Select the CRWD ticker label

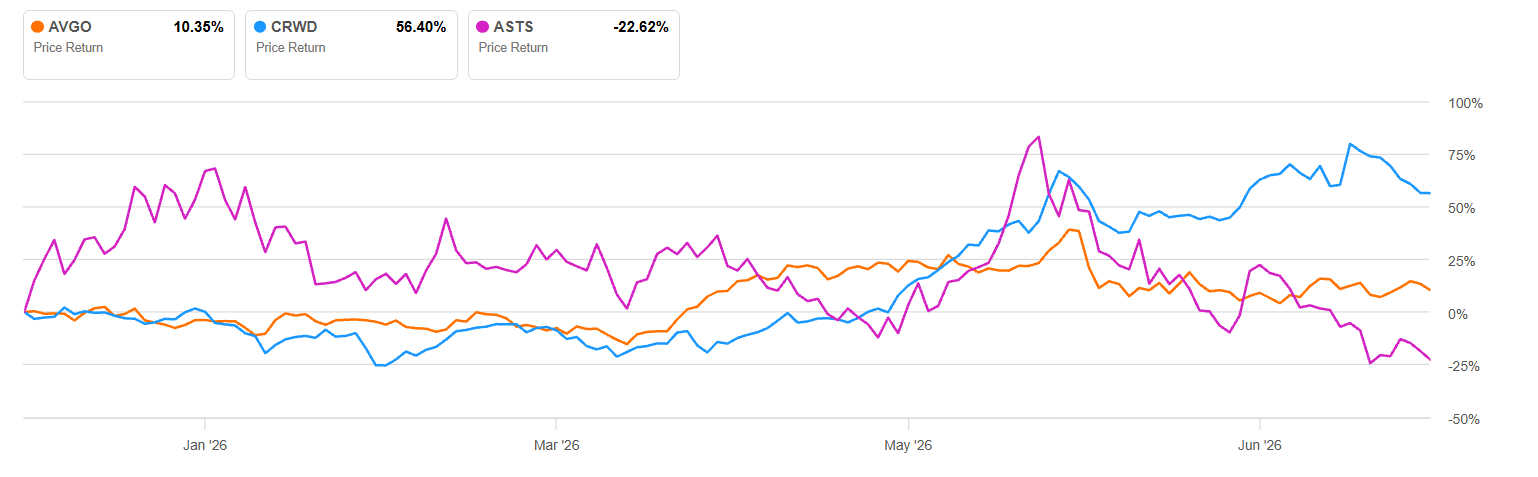point(292,28)
